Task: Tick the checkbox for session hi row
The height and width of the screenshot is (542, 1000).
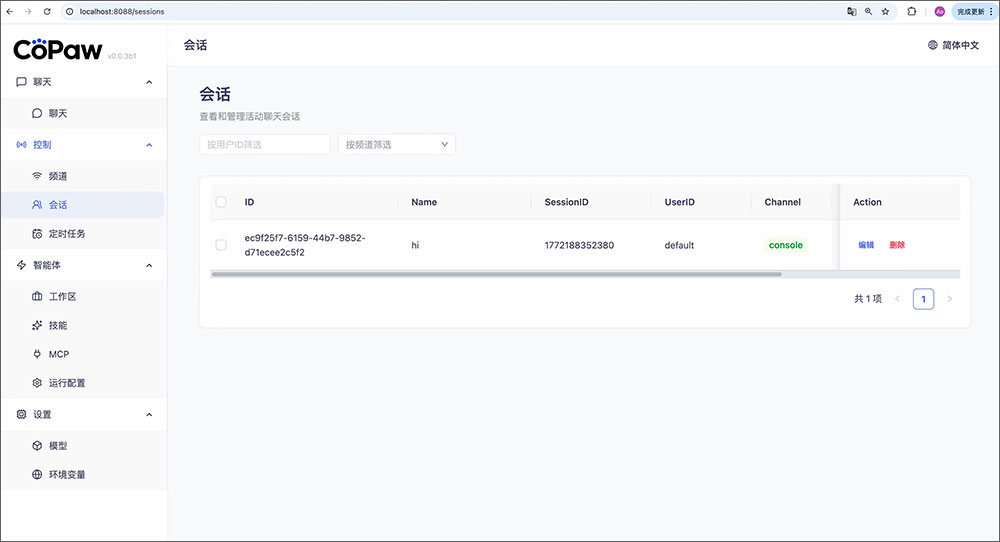Action: pyautogui.click(x=221, y=245)
